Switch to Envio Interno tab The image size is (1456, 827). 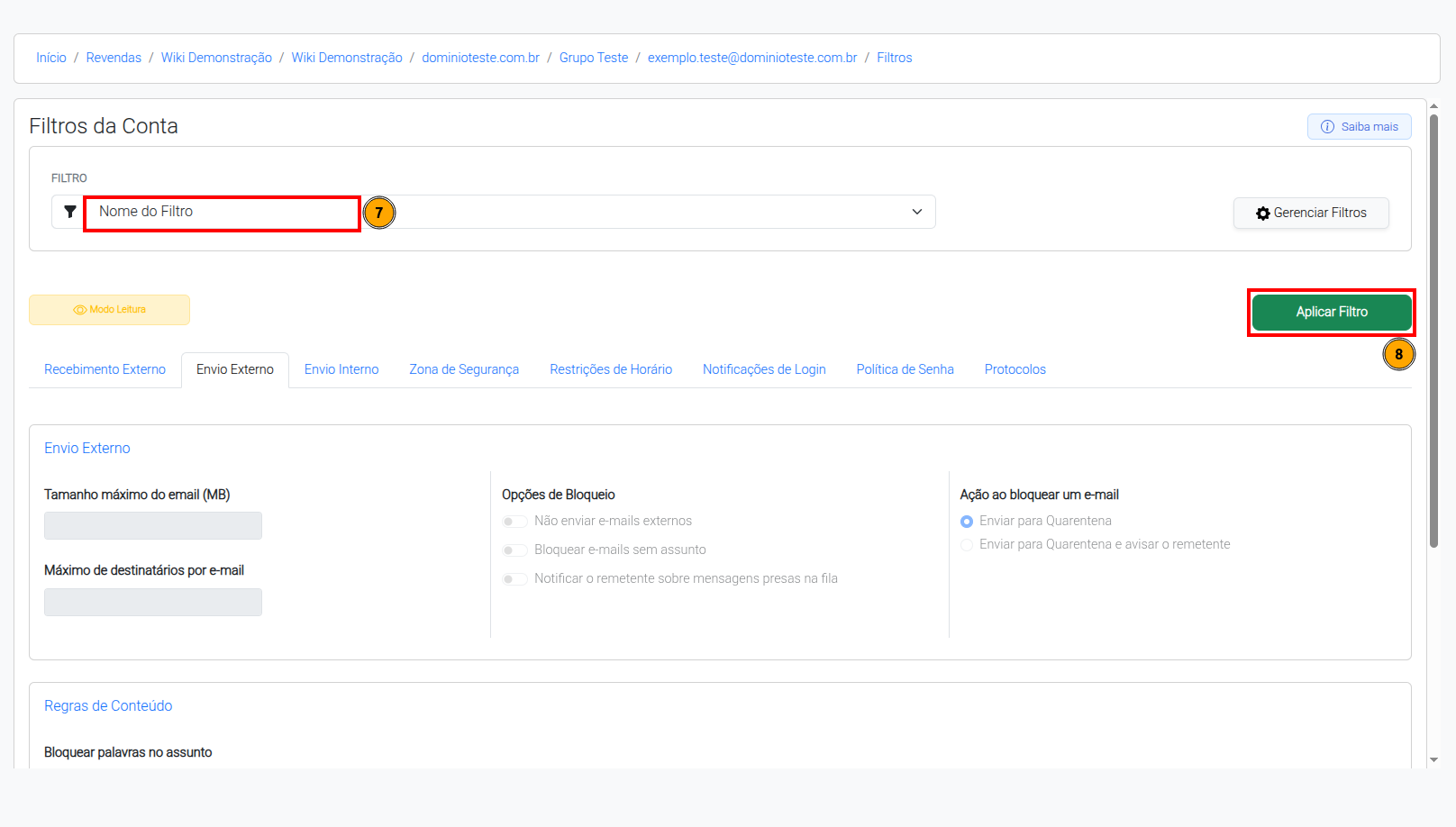click(x=341, y=369)
